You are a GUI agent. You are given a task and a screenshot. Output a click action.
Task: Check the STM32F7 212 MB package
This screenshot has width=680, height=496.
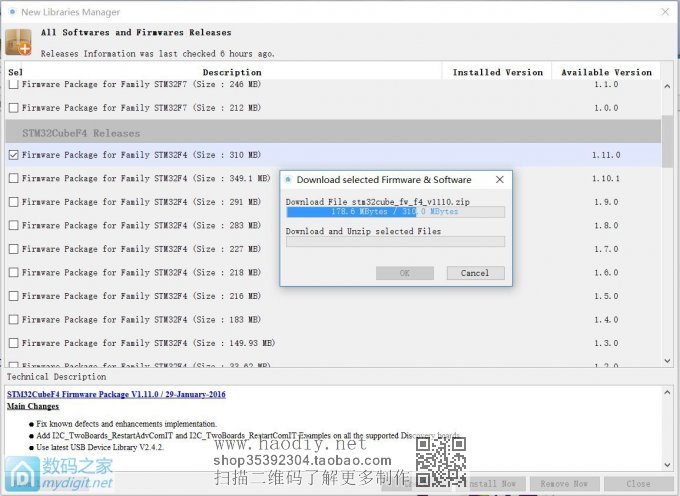tap(13, 108)
